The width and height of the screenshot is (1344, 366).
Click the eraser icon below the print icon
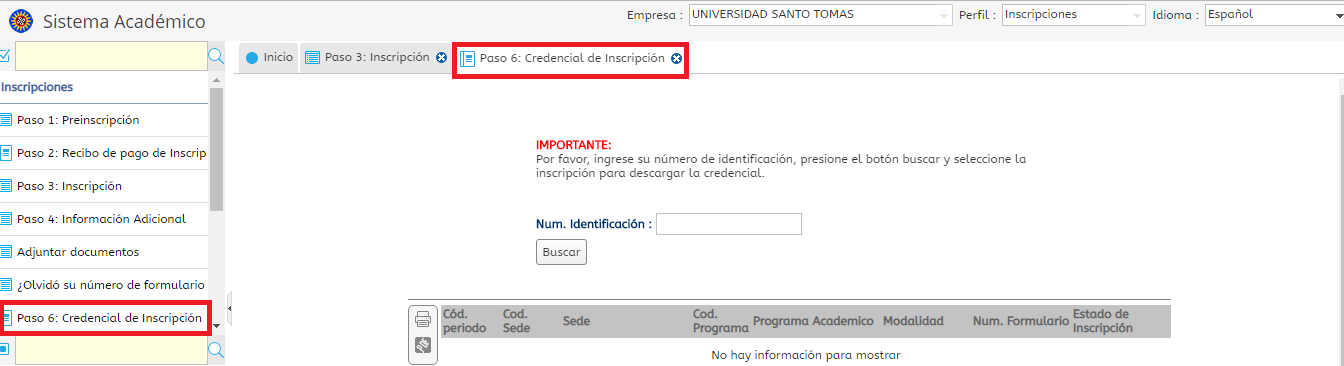(423, 346)
